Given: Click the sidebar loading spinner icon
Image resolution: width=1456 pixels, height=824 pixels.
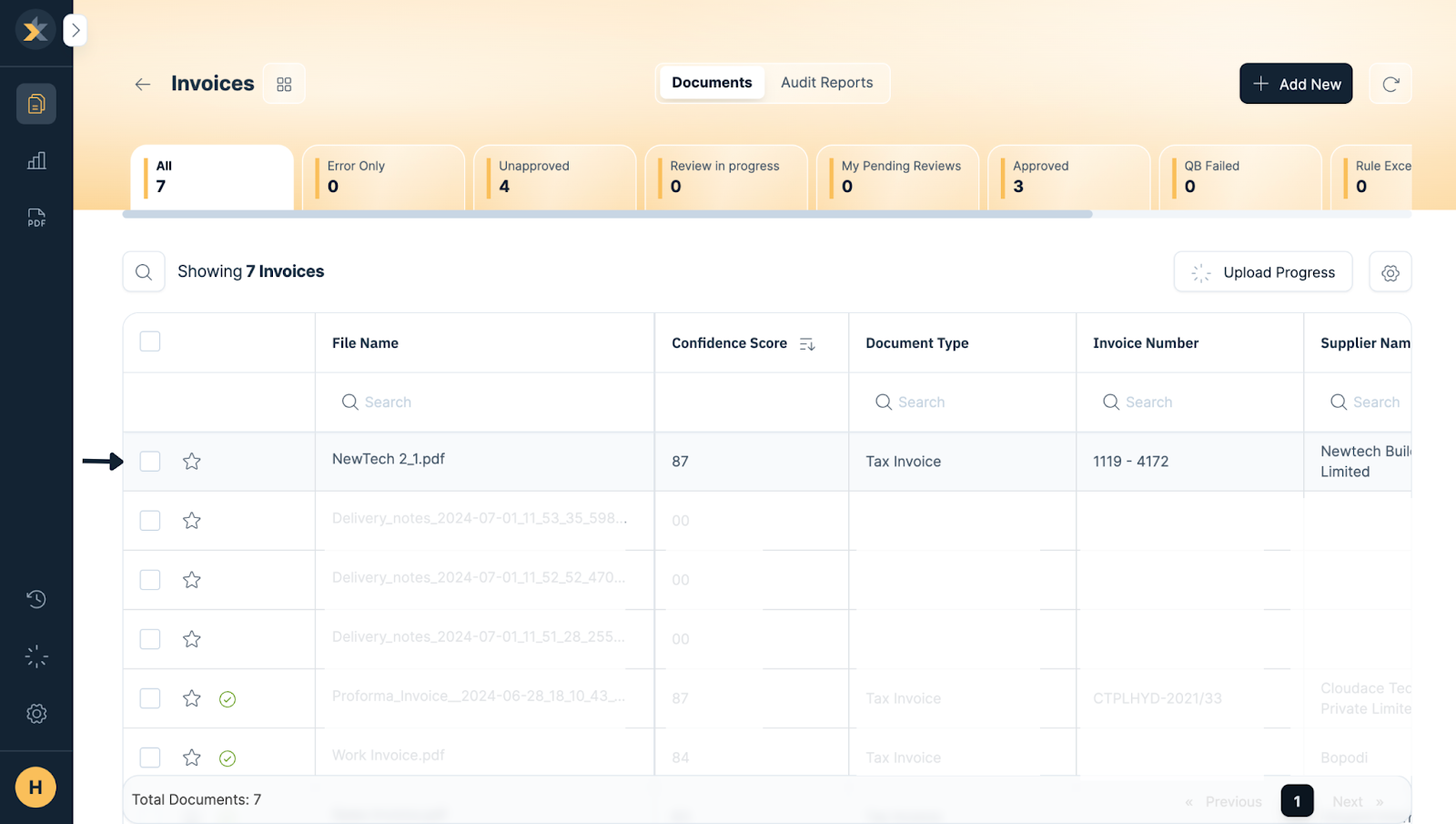Looking at the screenshot, I should 36,656.
